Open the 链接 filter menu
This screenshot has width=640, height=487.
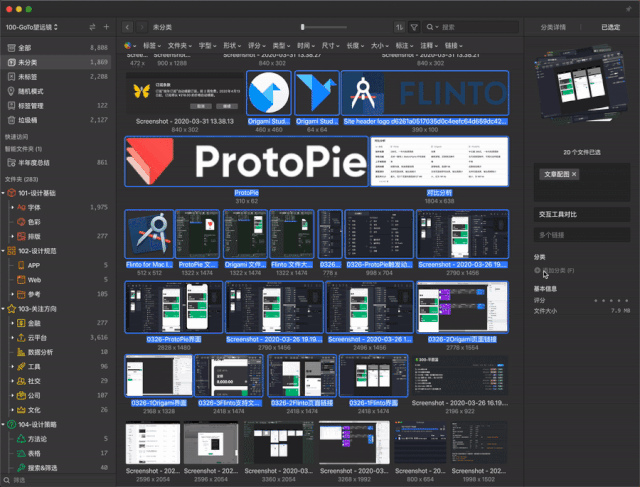pyautogui.click(x=454, y=46)
